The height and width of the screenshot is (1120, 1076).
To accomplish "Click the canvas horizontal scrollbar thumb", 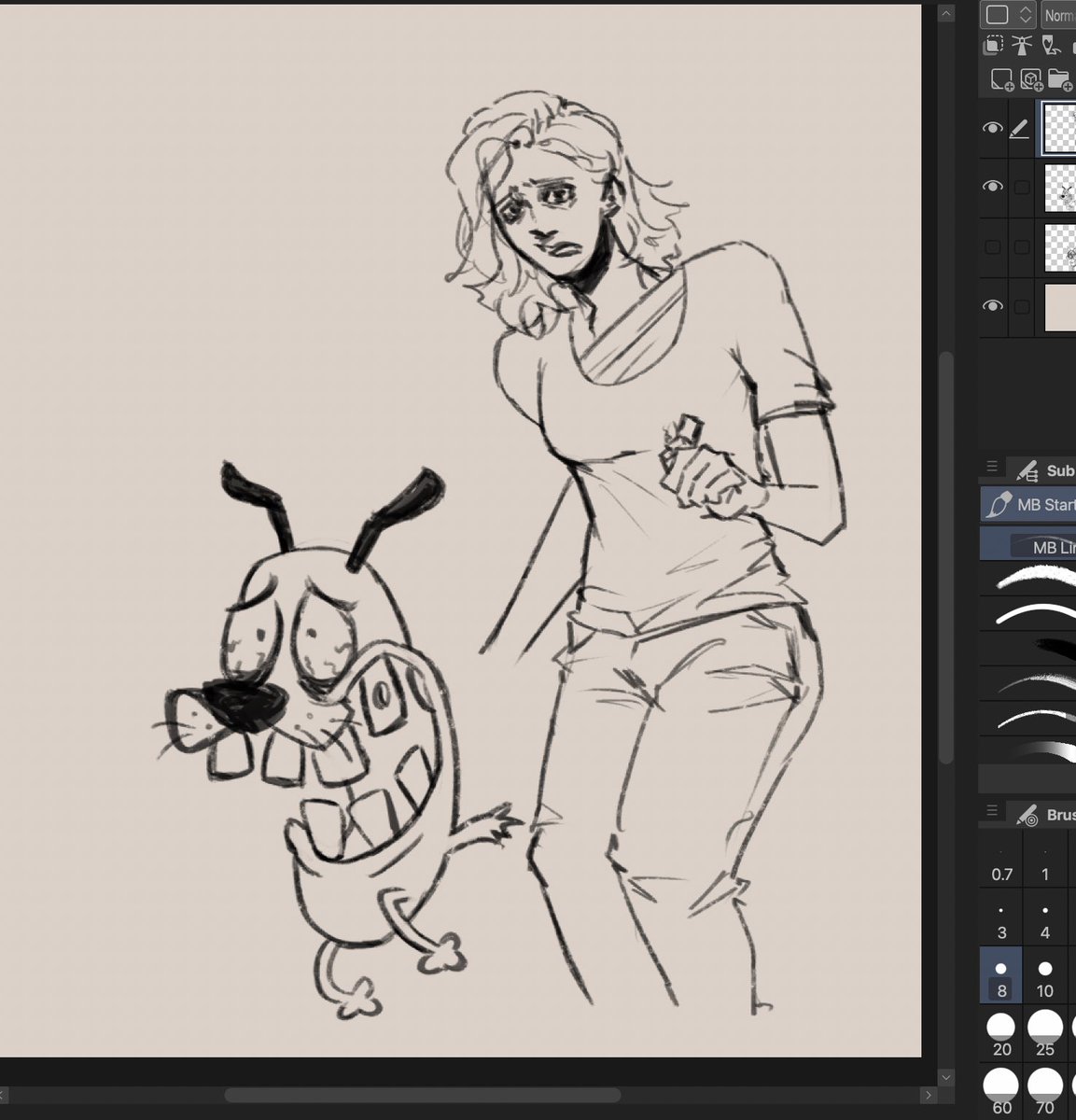I will point(423,1095).
